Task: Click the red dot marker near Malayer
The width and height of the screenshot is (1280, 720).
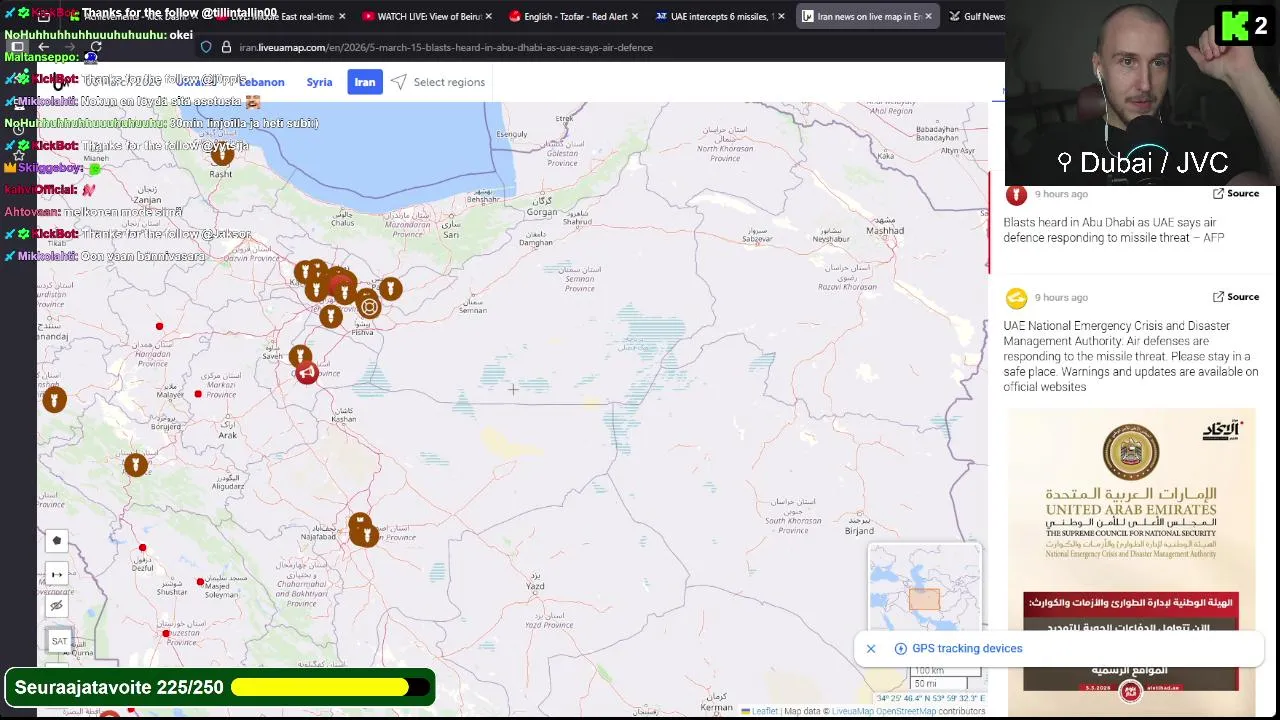Action: 198,394
